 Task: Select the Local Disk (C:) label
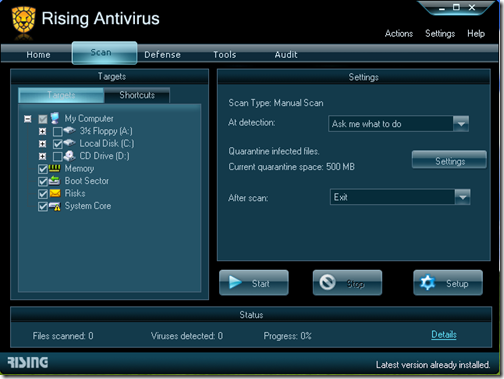[x=107, y=144]
